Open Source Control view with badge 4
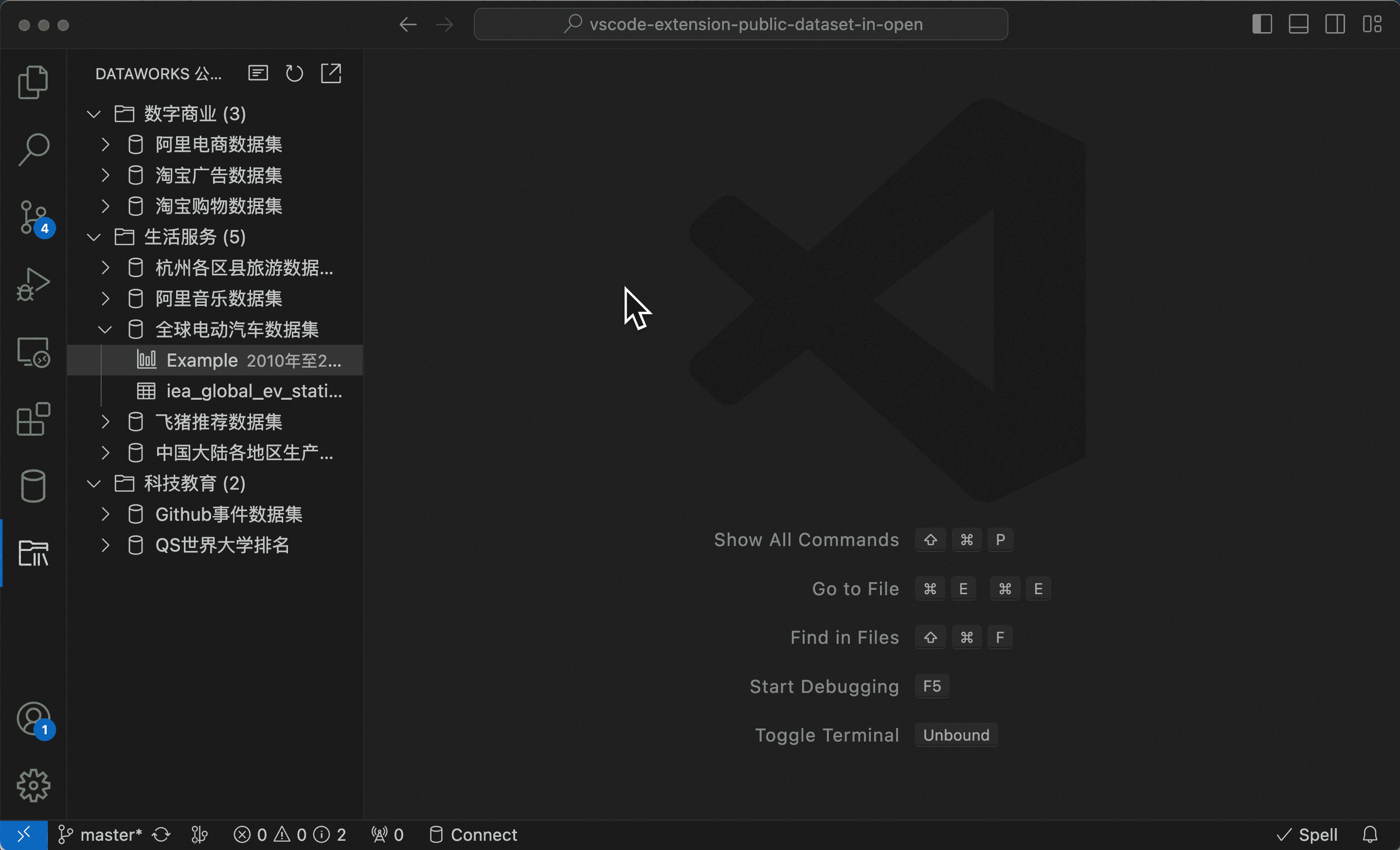This screenshot has width=1400, height=850. [x=33, y=217]
